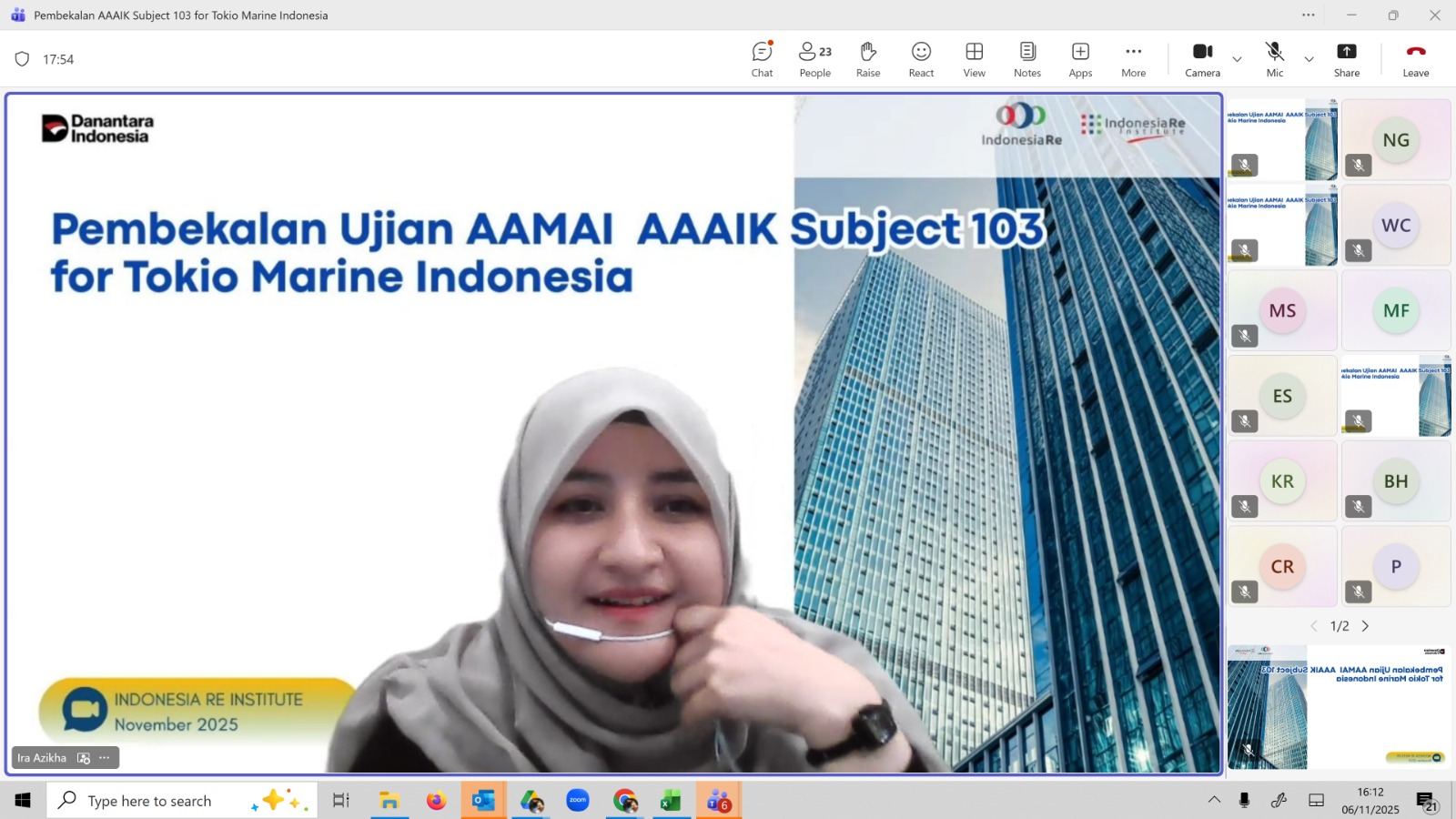Viewport: 1456px width, 819px height.
Task: Click the Share screen icon
Action: (x=1346, y=59)
